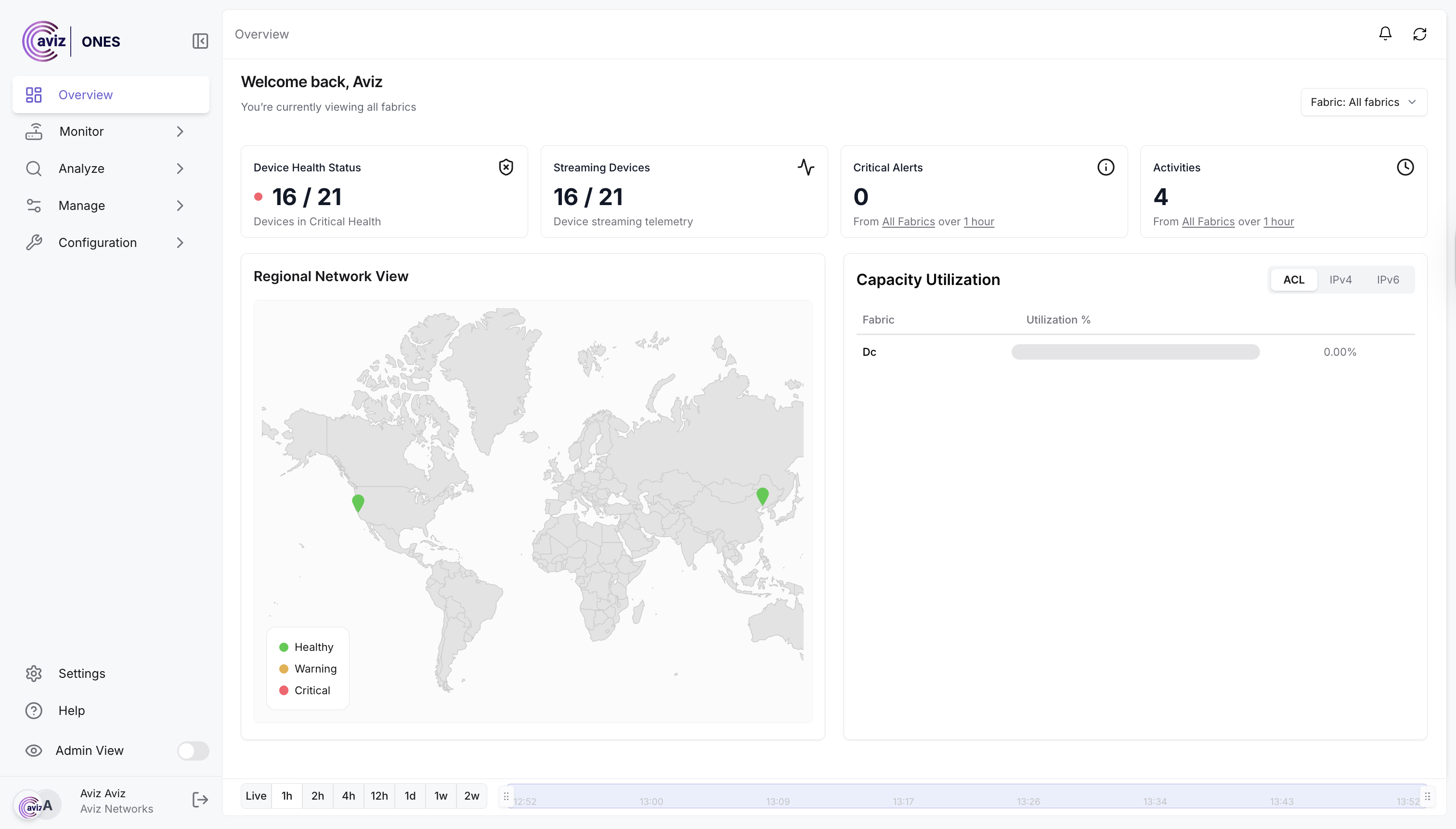The width and height of the screenshot is (1456, 829).
Task: Switch to the IPv4 tab
Action: 1340,280
